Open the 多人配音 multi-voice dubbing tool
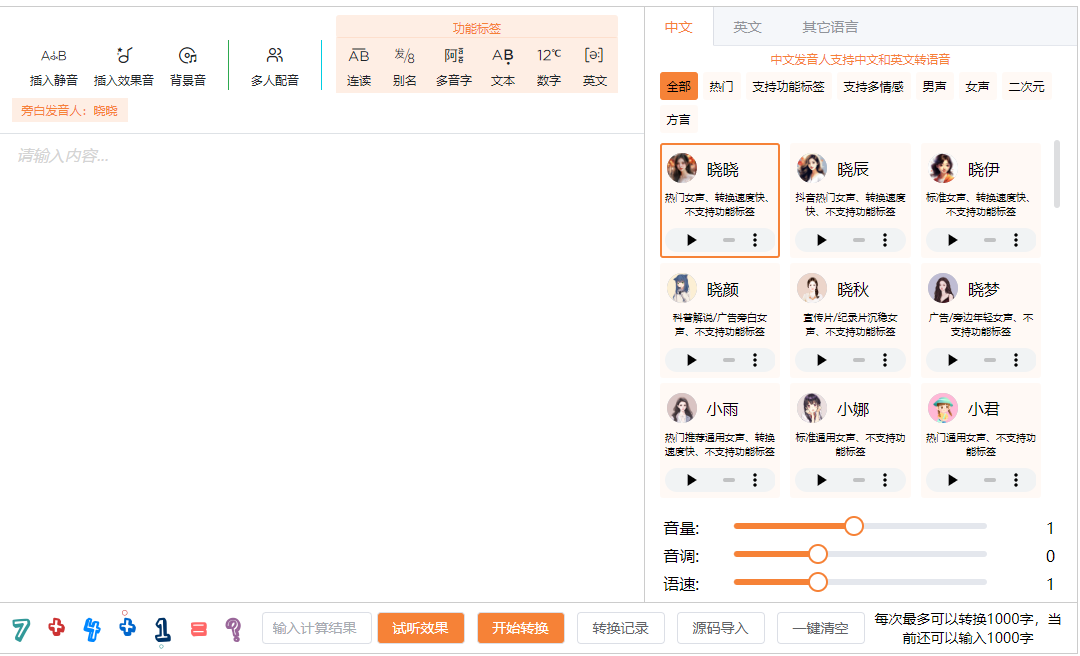The height and width of the screenshot is (656, 1080). point(275,56)
